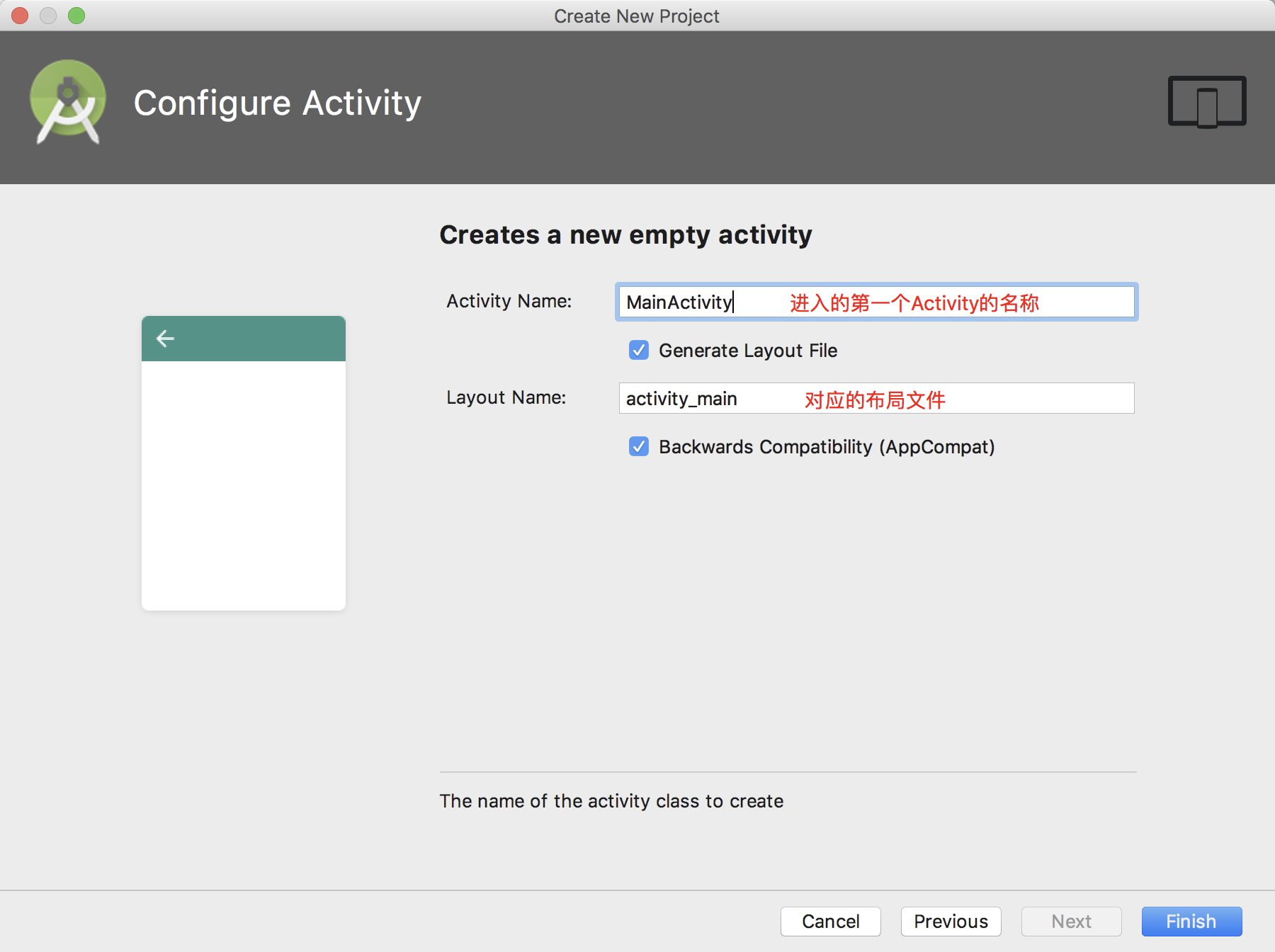Maximize window with the green button

click(76, 16)
